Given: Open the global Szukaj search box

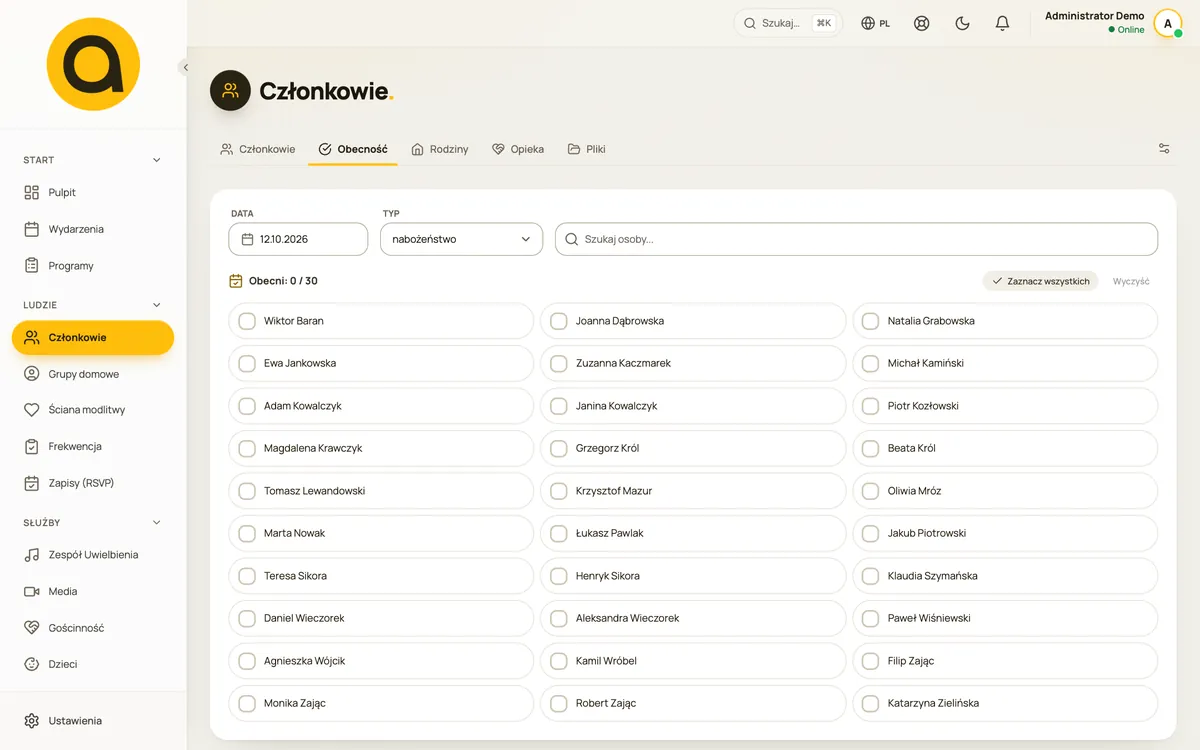Looking at the screenshot, I should click(788, 23).
